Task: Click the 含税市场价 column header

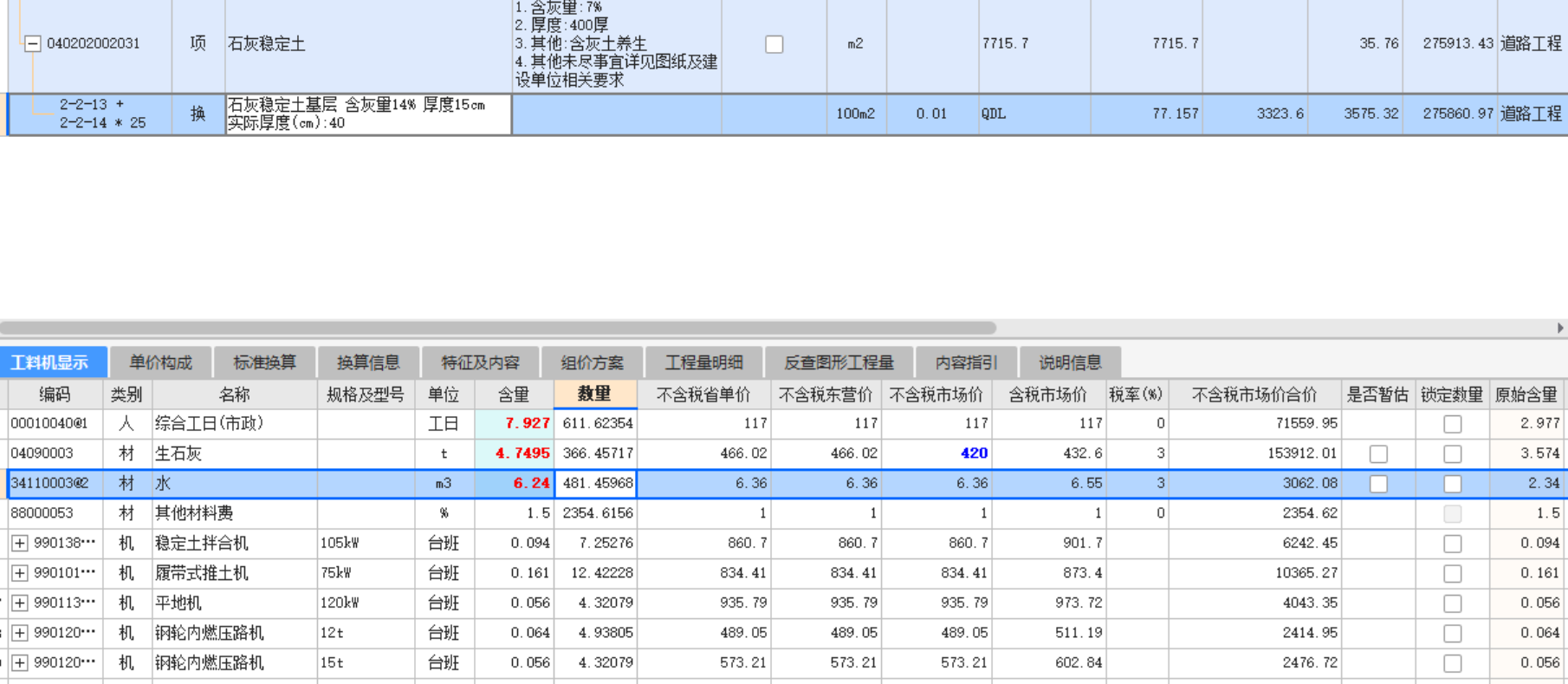Action: click(1047, 394)
